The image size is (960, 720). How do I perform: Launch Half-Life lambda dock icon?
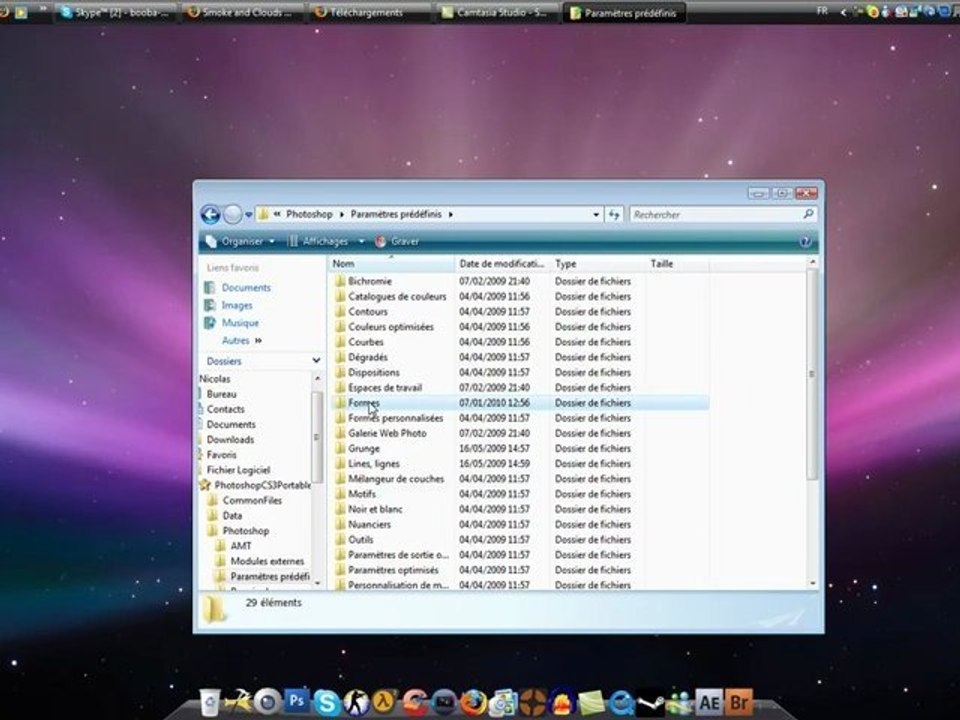click(x=386, y=702)
